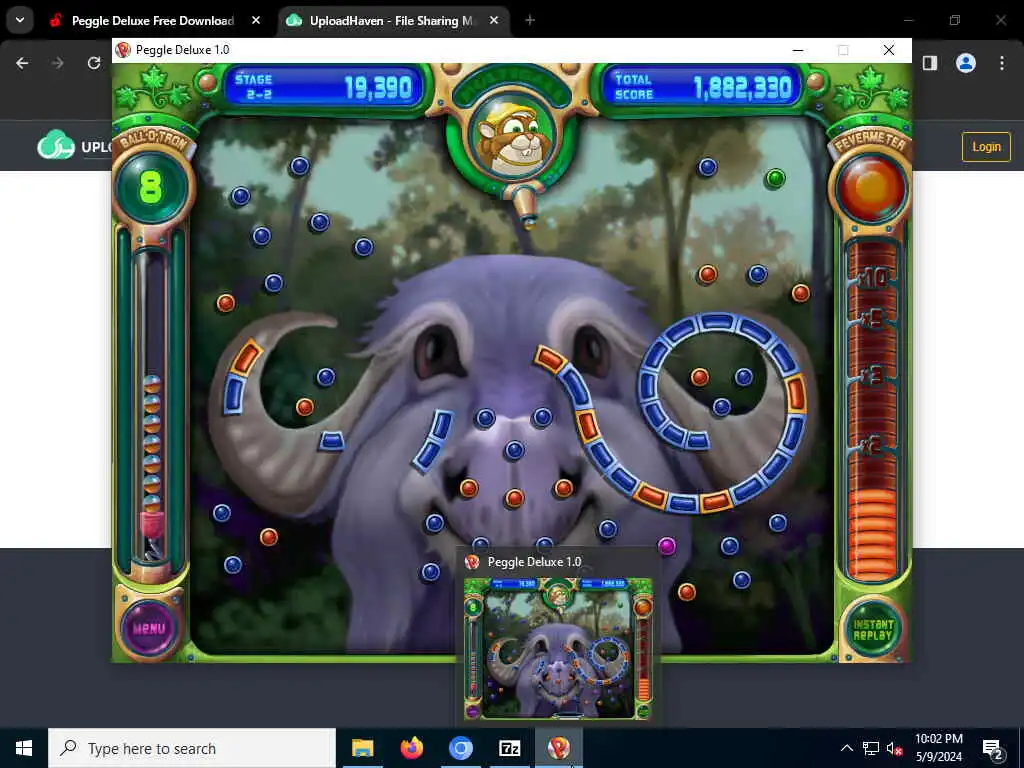Open File Explorer from the taskbar
The width and height of the screenshot is (1024, 768).
click(362, 748)
